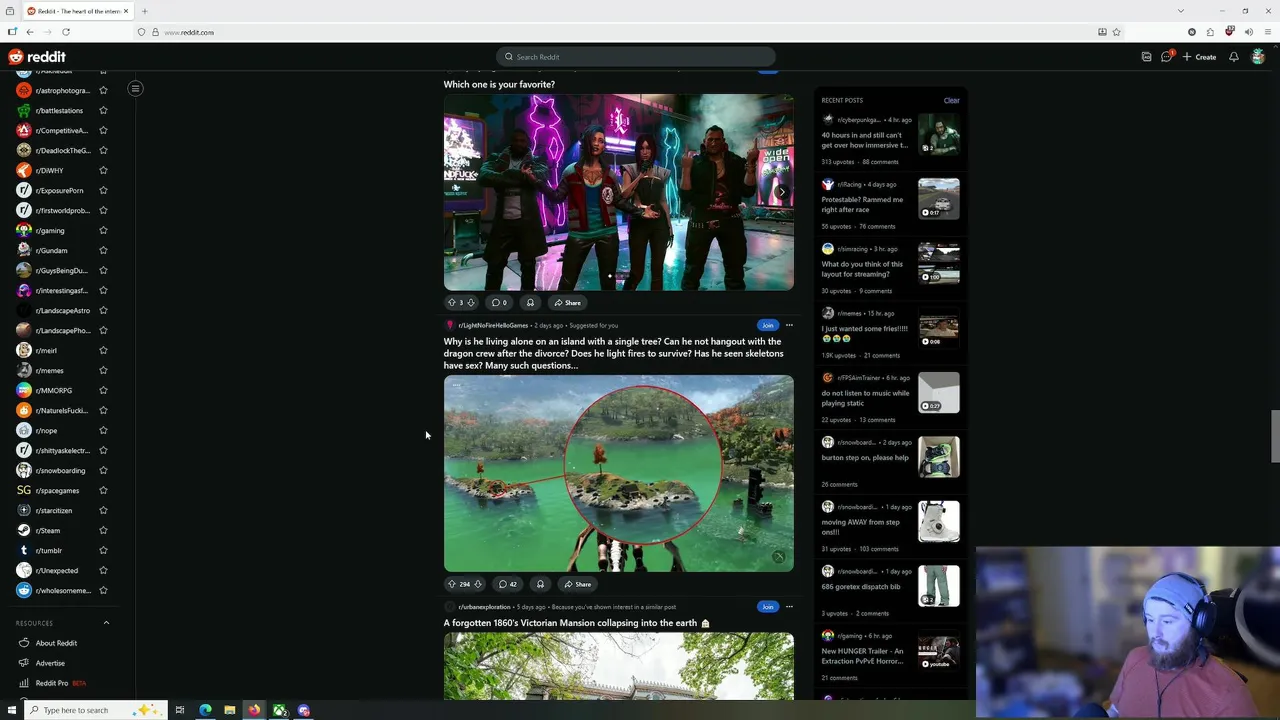The width and height of the screenshot is (1280, 720).
Task: Join the r/LightNoFireHelloGames community
Action: [x=767, y=325]
